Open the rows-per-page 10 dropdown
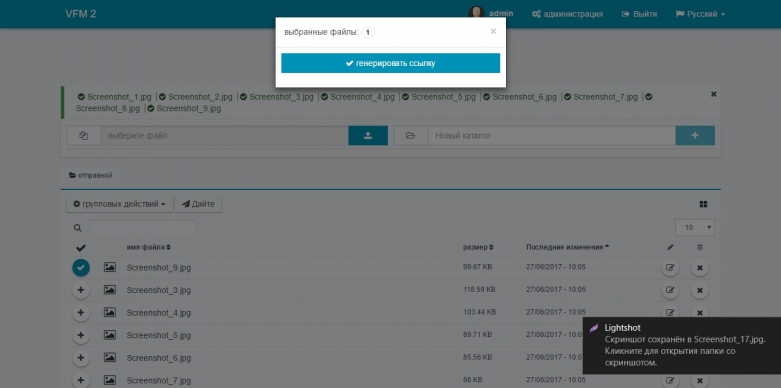The height and width of the screenshot is (388, 781). pos(695,228)
